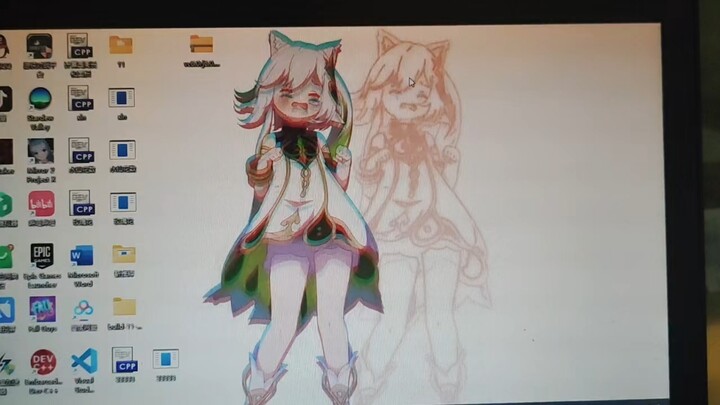Select the folder right of Microsoft Word
The image size is (720, 405).
124,255
